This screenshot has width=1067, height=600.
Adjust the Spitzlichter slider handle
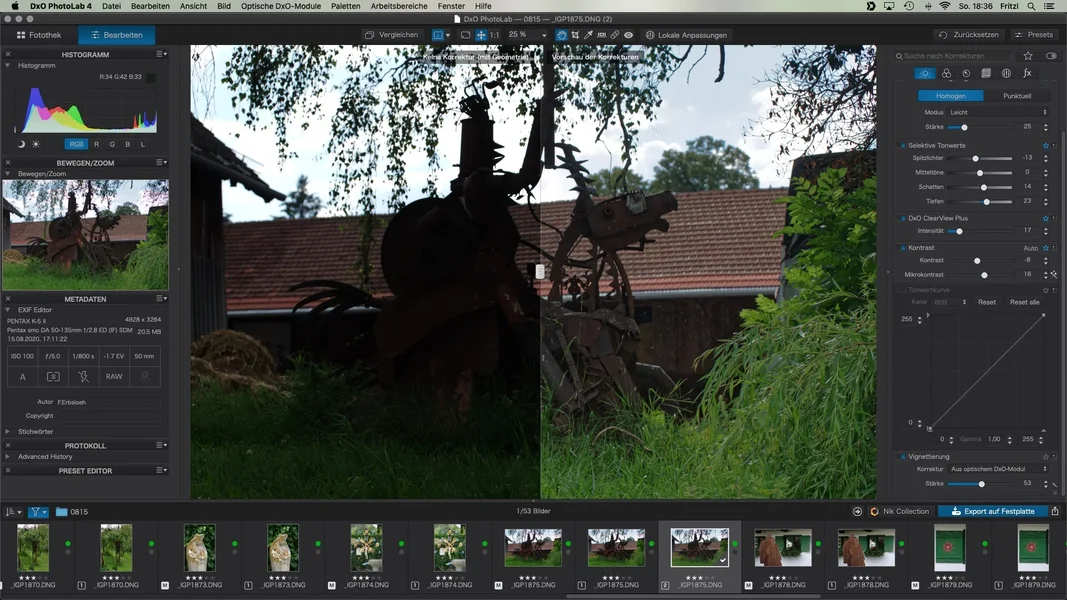point(975,159)
